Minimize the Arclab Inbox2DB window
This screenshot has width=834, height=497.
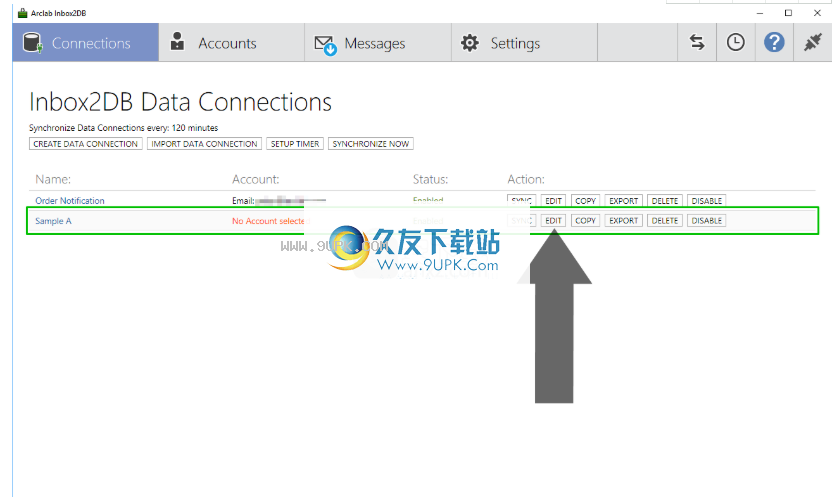760,13
